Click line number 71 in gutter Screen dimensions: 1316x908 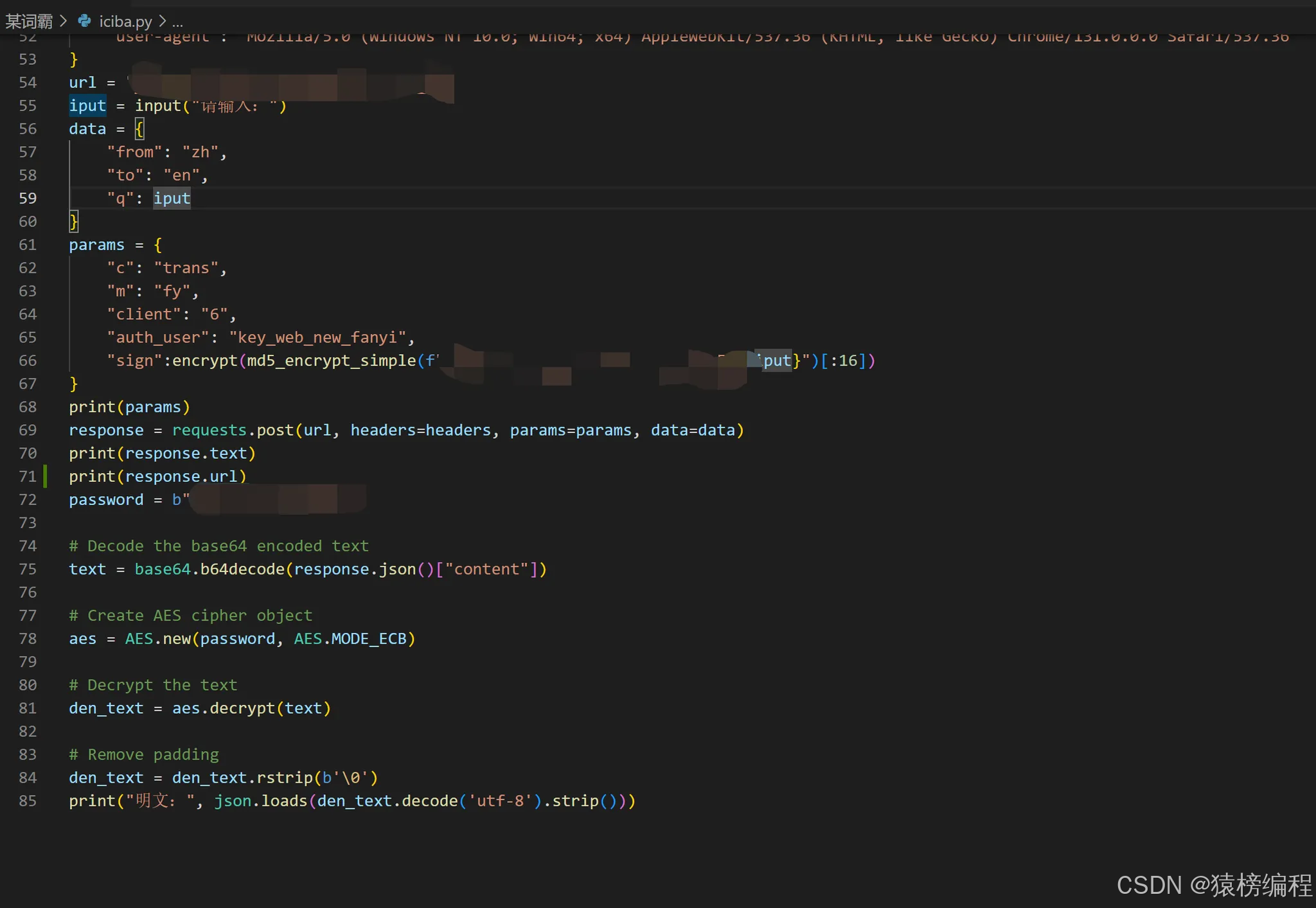[28, 476]
